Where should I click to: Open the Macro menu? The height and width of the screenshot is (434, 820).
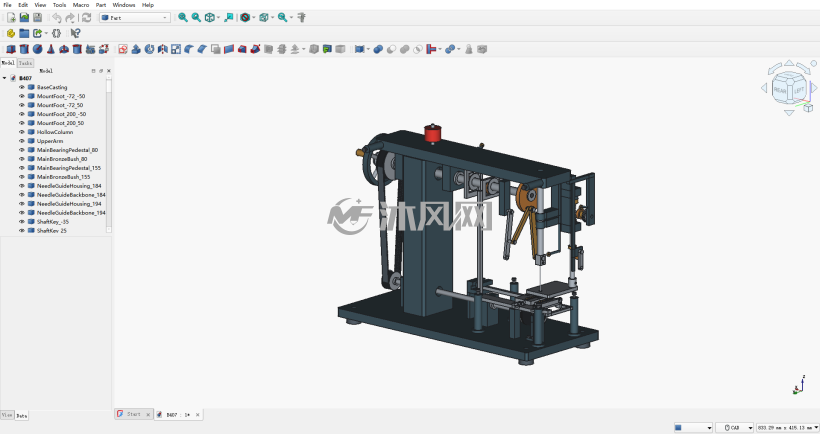click(81, 5)
